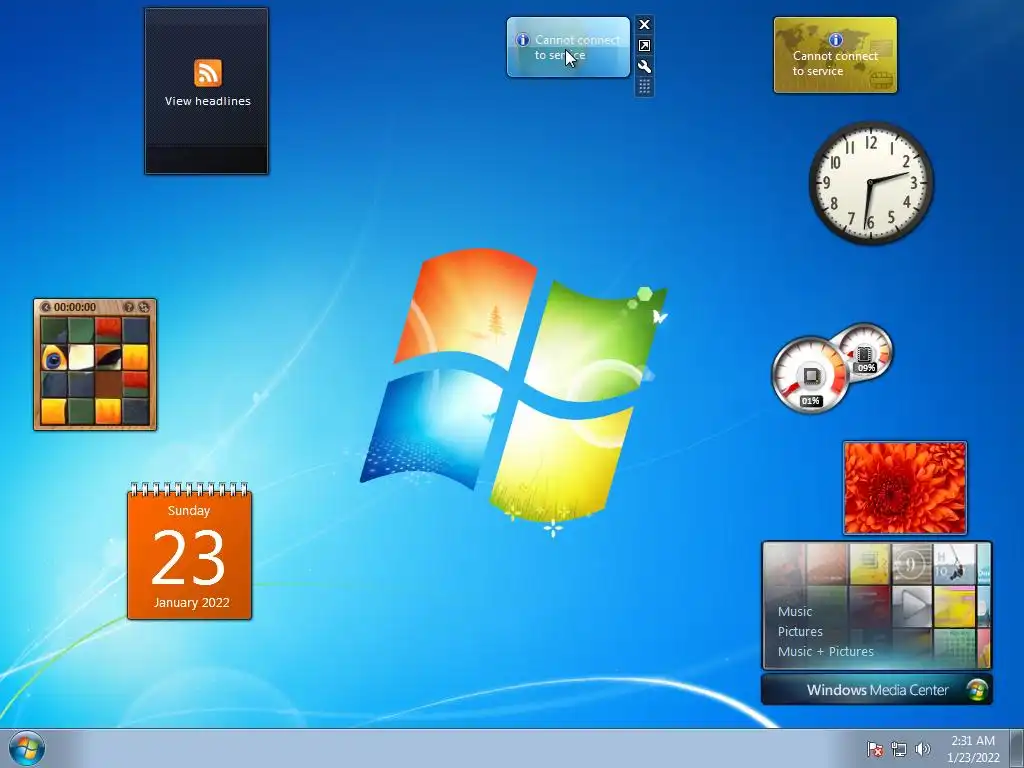Image resolution: width=1024 pixels, height=768 pixels.
Task: Click Sunday on the calendar gadget
Action: pyautogui.click(x=189, y=511)
